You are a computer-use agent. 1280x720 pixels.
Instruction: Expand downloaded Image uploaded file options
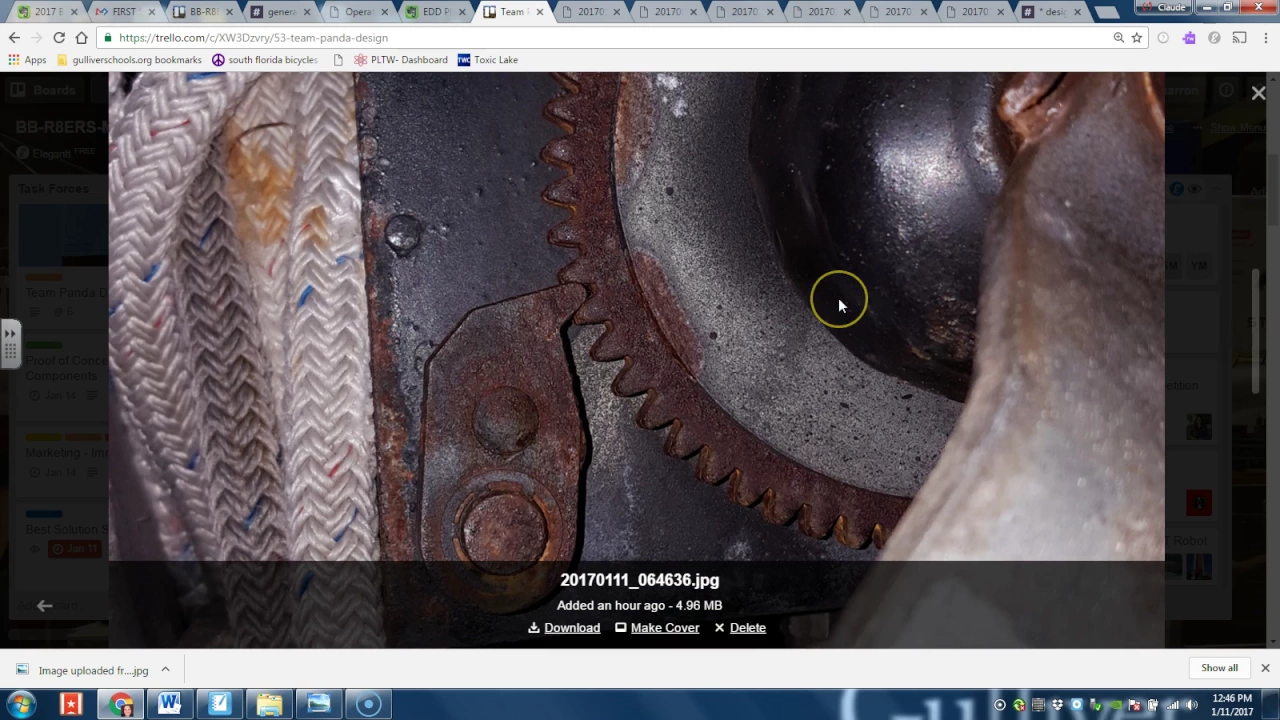click(x=165, y=670)
